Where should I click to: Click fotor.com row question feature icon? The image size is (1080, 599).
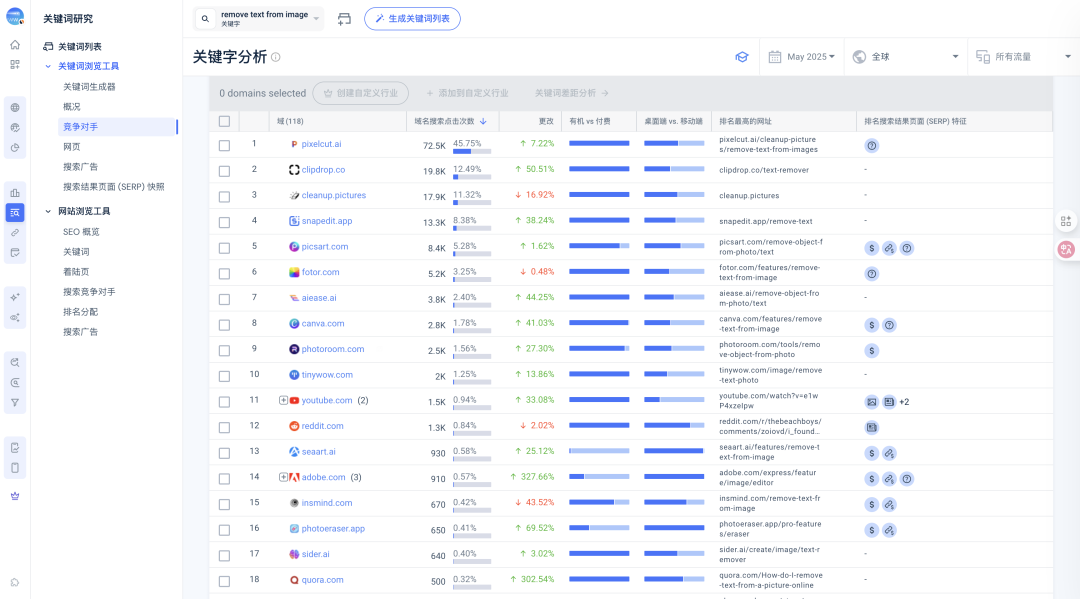871,274
